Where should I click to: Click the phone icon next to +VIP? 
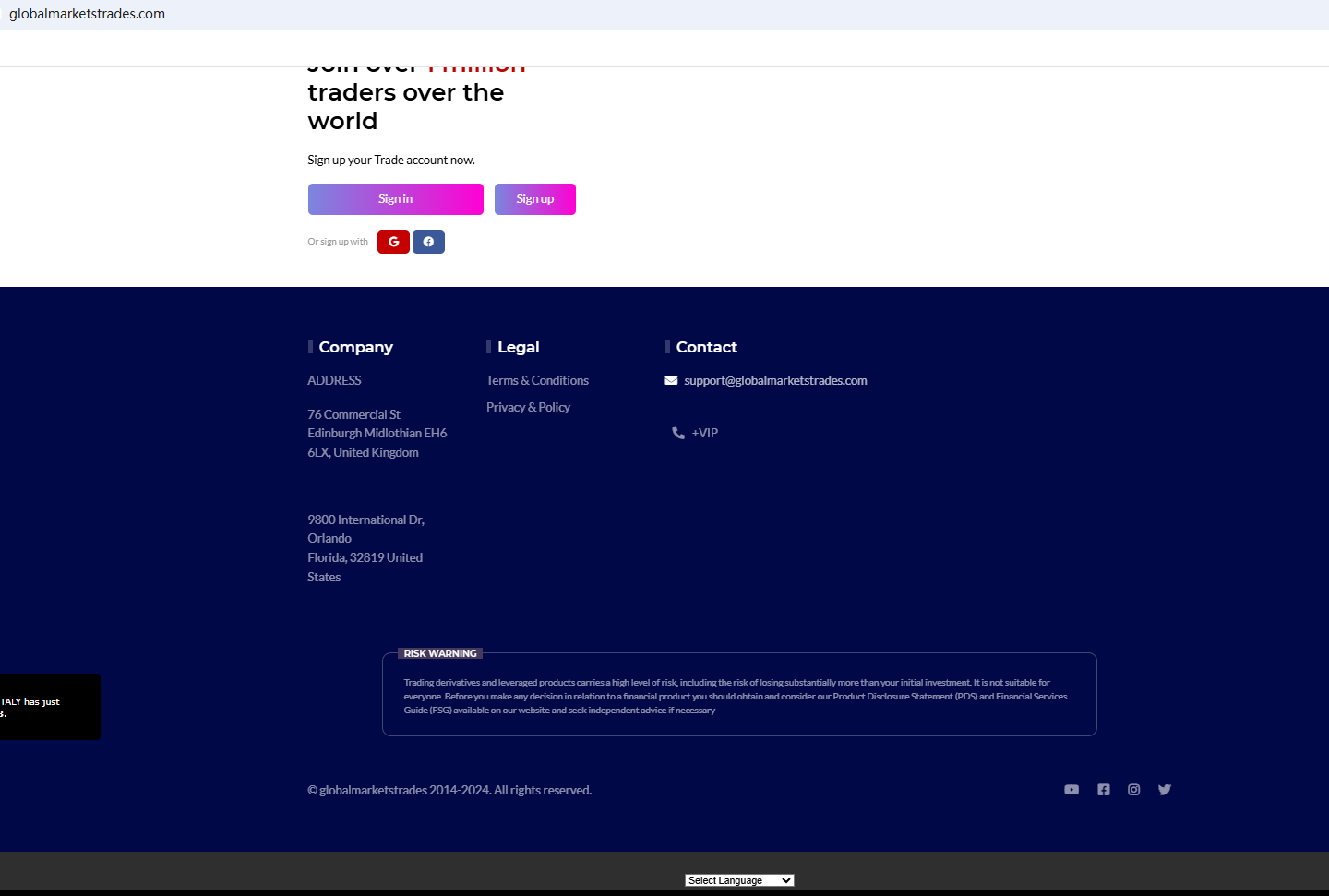pos(678,433)
